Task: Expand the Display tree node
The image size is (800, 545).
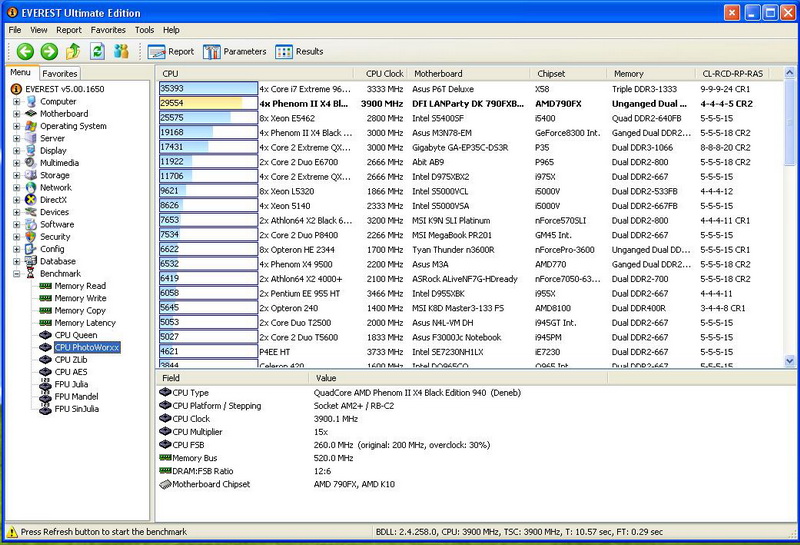Action: click(x=16, y=151)
